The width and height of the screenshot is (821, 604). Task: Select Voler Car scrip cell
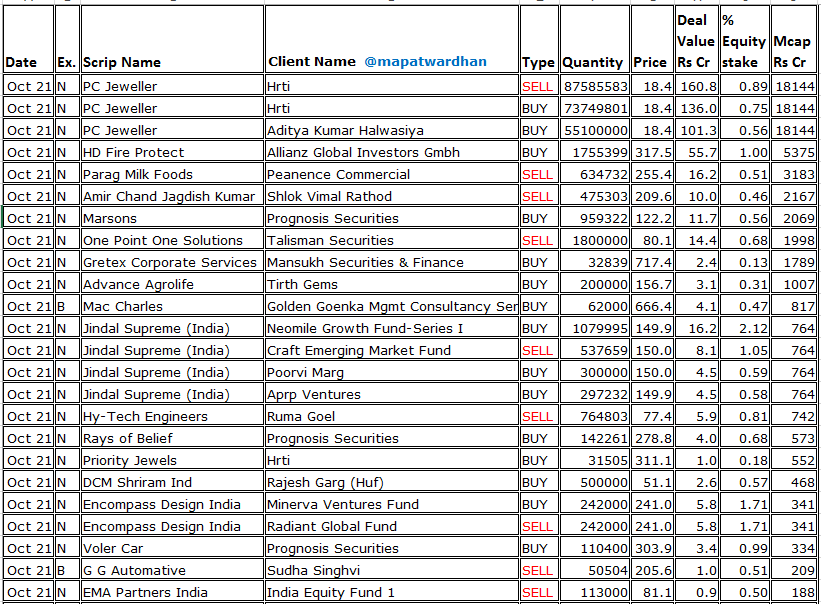coord(172,547)
